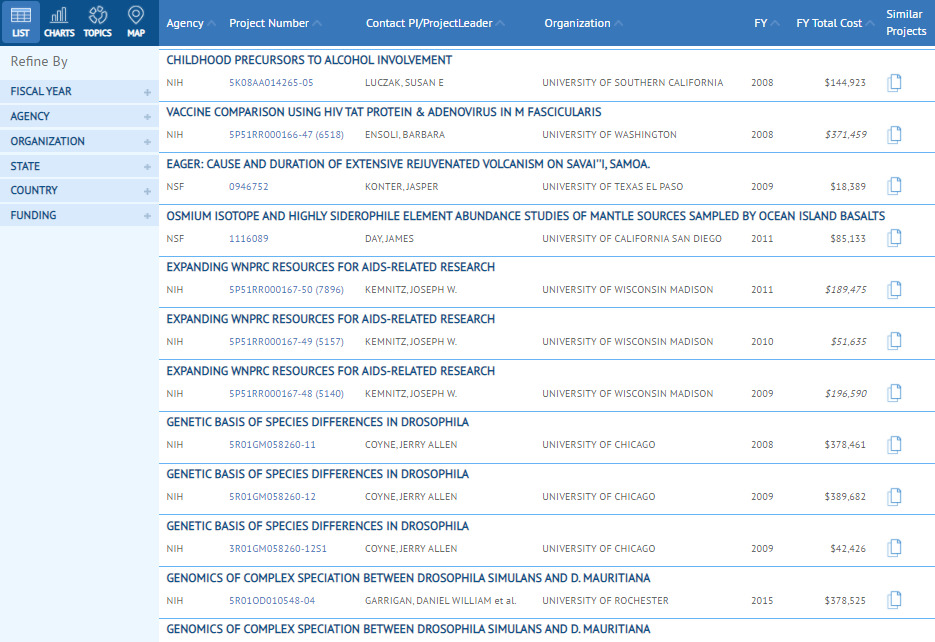Sort results by Project Number column
The image size is (935, 642).
click(x=275, y=23)
